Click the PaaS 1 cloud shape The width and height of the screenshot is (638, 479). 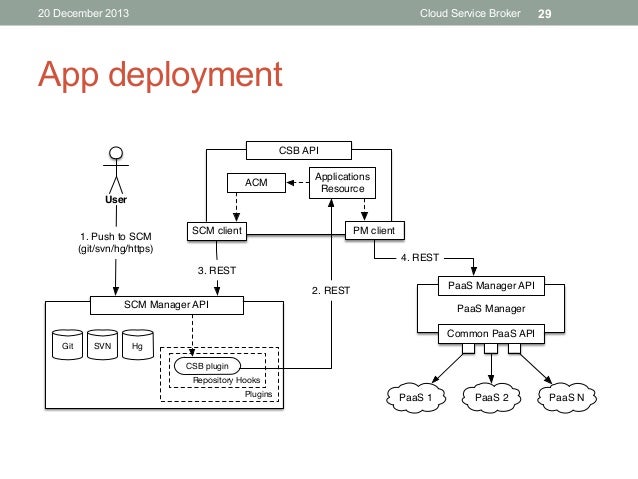coord(415,397)
